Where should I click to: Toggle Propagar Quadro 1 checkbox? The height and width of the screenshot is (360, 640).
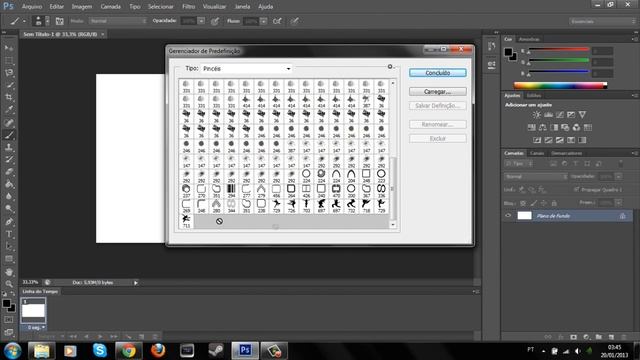(x=576, y=189)
